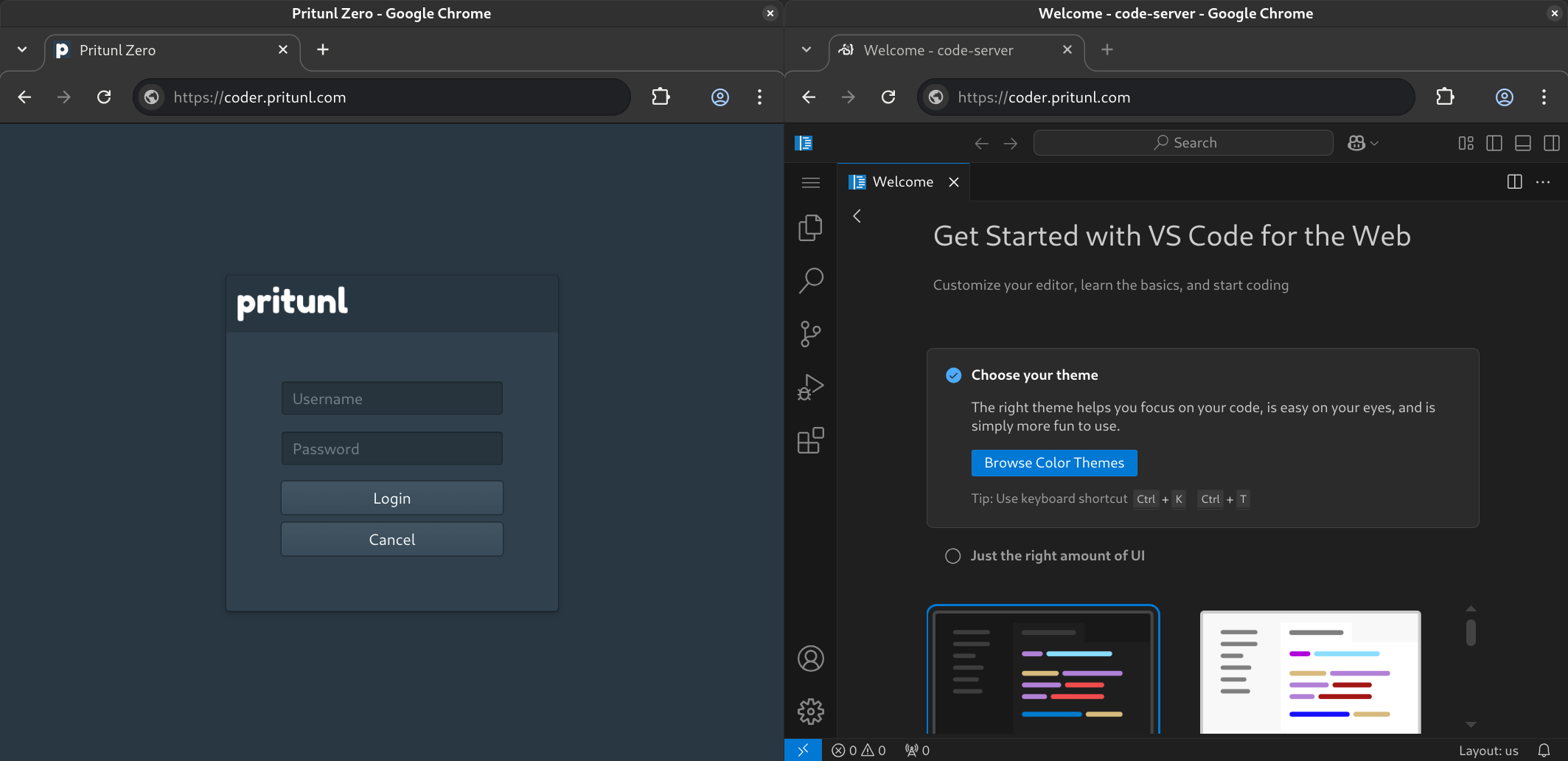Toggle the bottom panel in code-server
The height and width of the screenshot is (761, 1568).
pyautogui.click(x=1523, y=143)
